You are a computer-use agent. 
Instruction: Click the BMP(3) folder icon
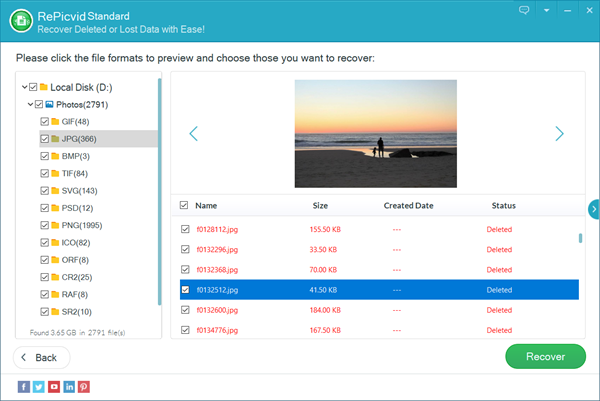pos(55,156)
